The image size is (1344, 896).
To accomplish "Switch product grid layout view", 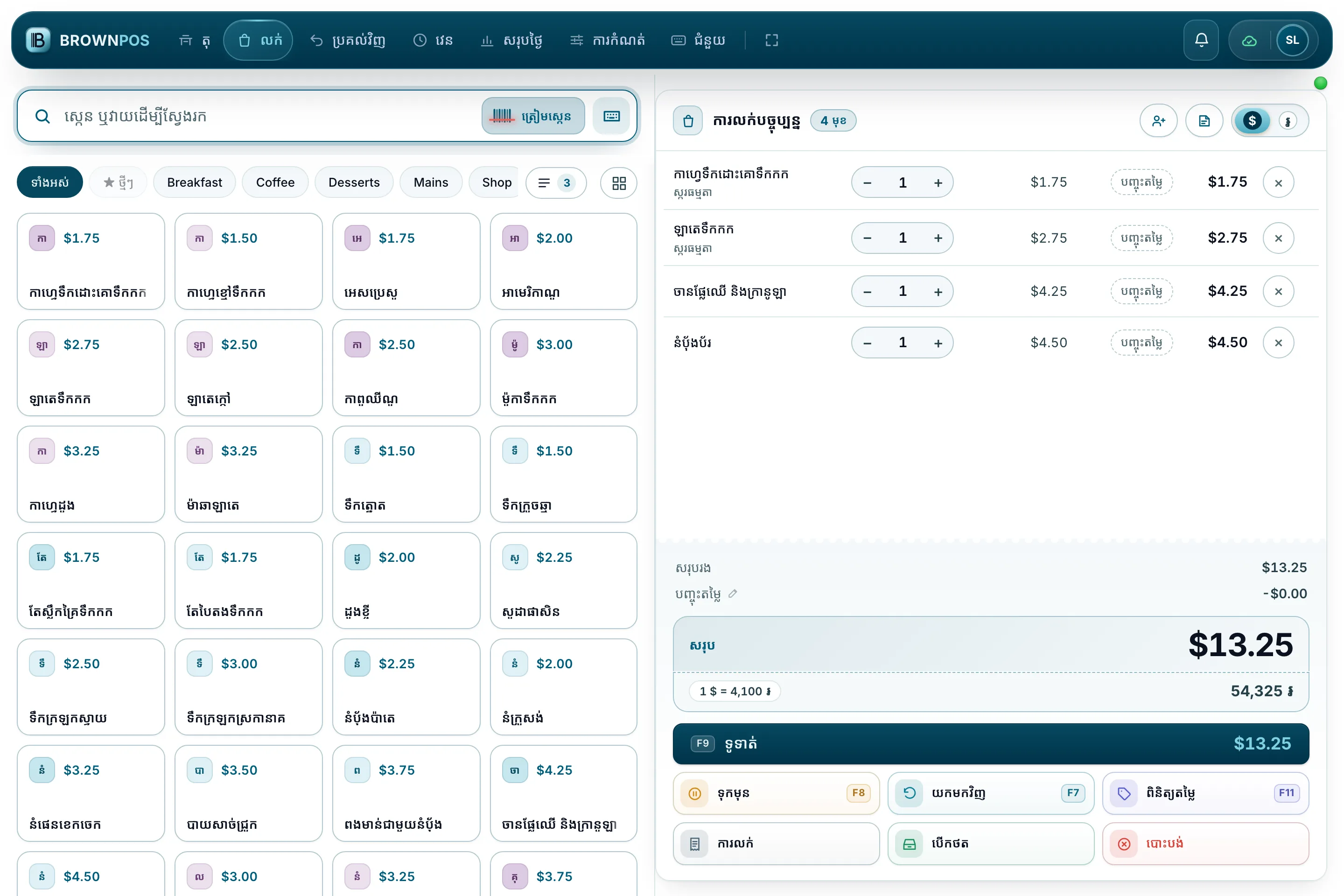I will [619, 183].
